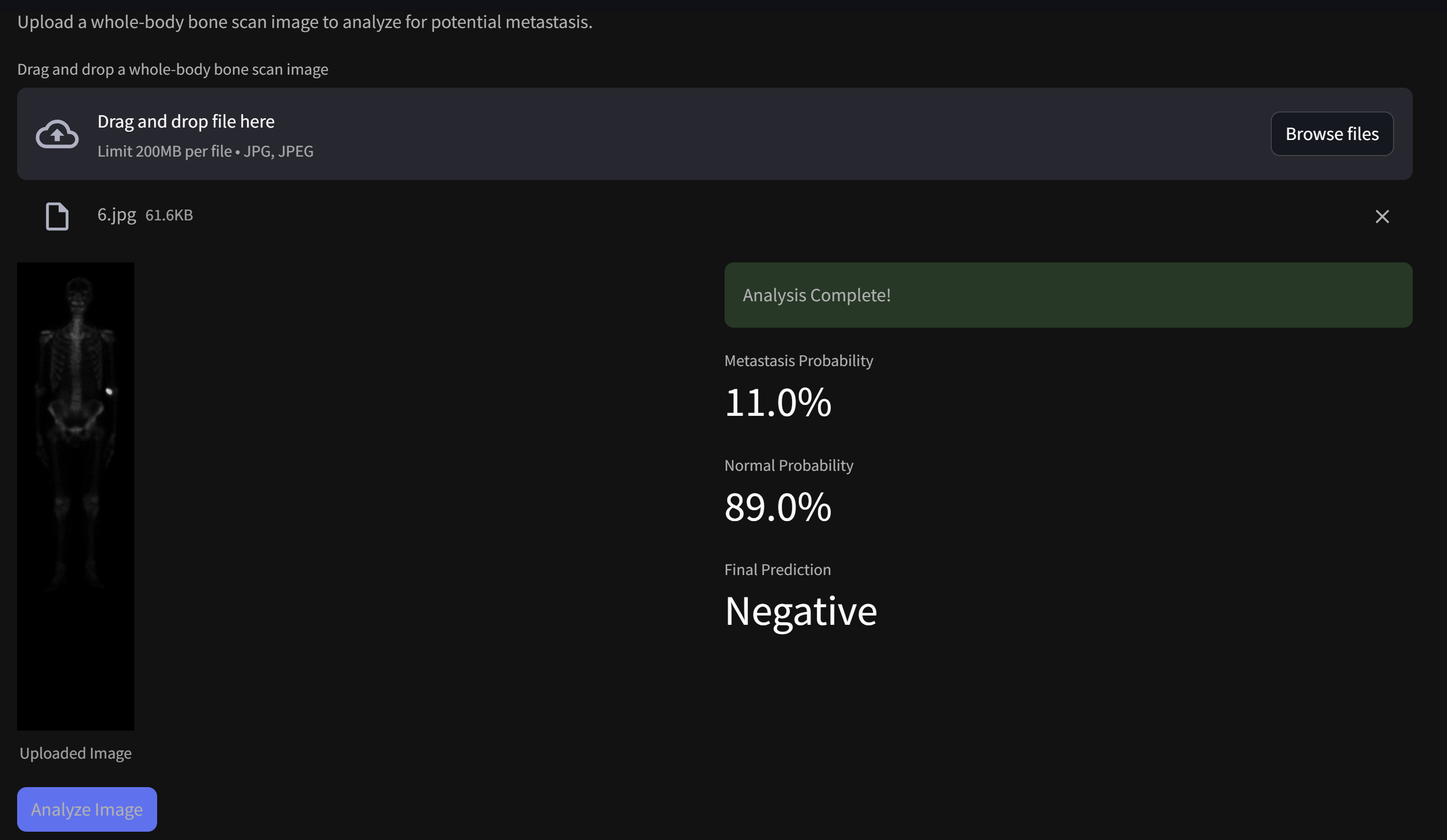1447x840 pixels.
Task: Click the Negative prediction result
Action: tap(800, 611)
